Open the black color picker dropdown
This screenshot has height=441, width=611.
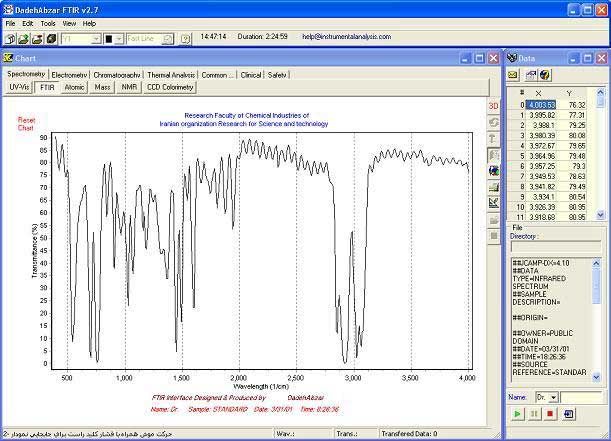coord(119,39)
